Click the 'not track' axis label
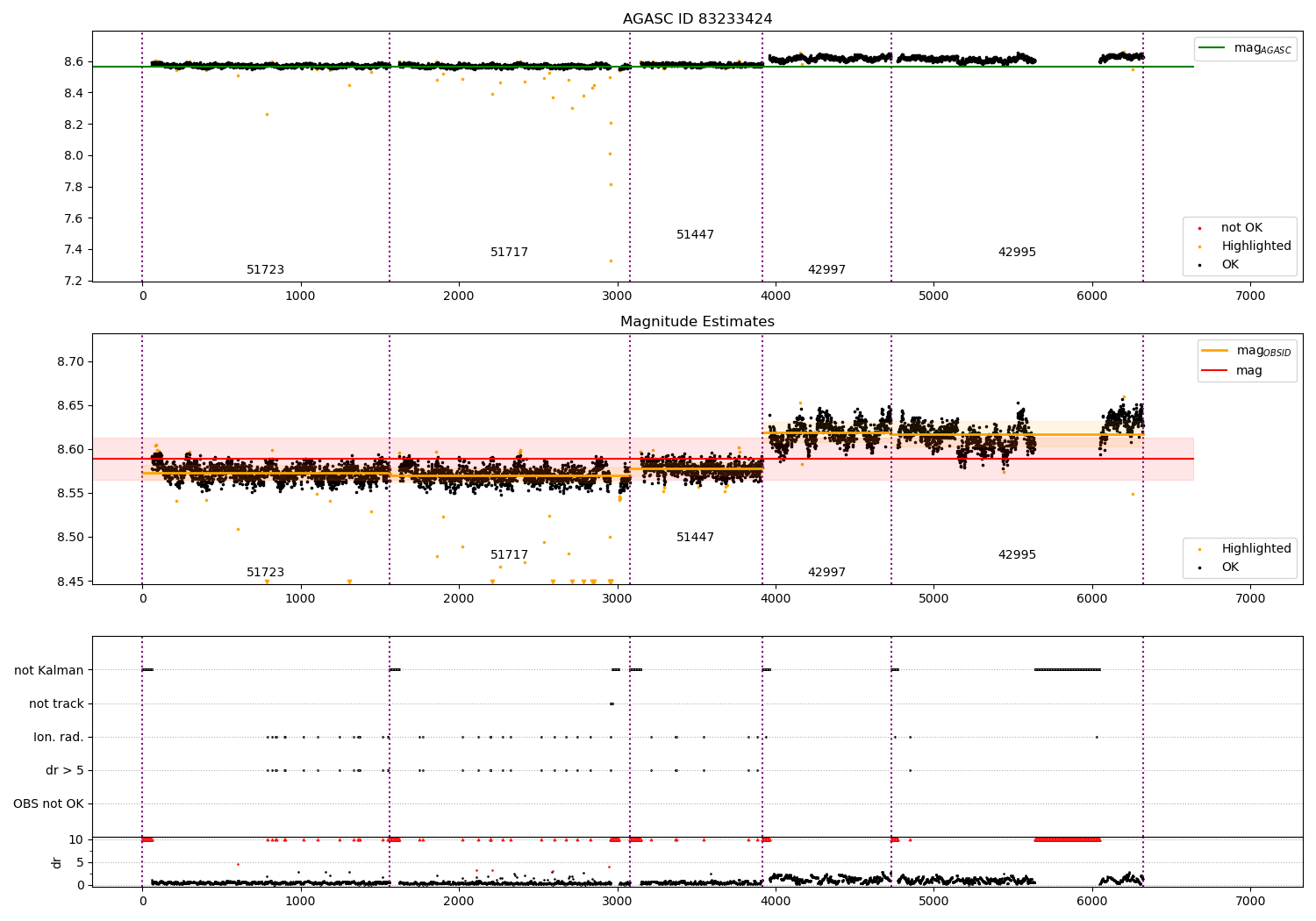Image resolution: width=1316 pixels, height=921 pixels. coord(56,704)
